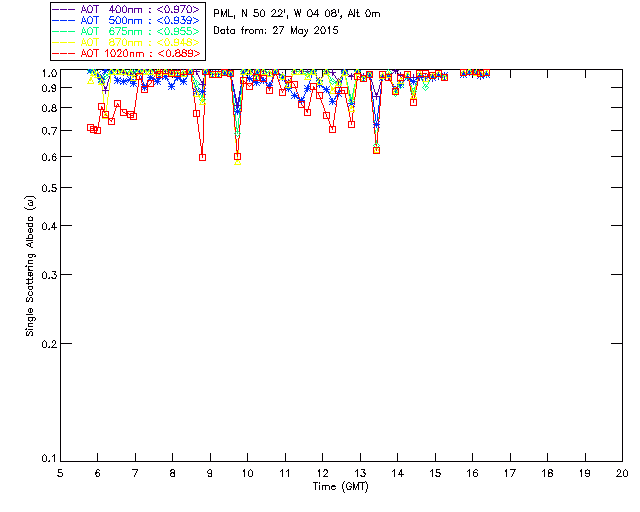Screen dimensions: 640x512
Task: Click the 'Time (GMT)' x-axis label
Action: [x=341, y=487]
